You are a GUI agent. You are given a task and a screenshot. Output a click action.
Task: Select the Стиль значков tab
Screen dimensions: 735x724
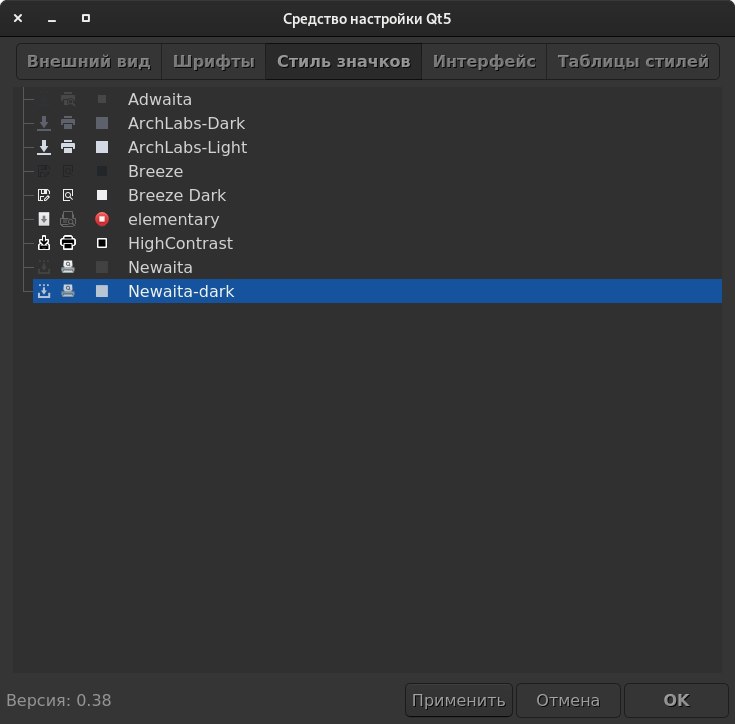(344, 61)
